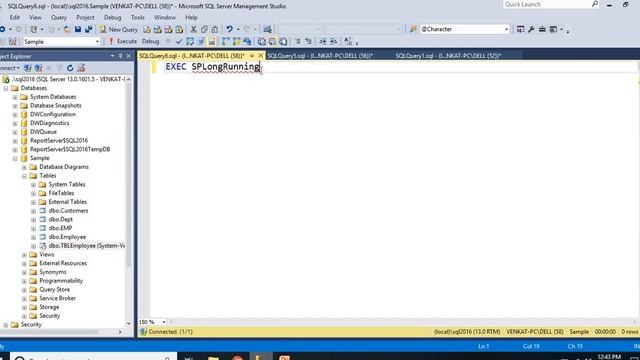Select the Query Store folder

(x=54, y=290)
